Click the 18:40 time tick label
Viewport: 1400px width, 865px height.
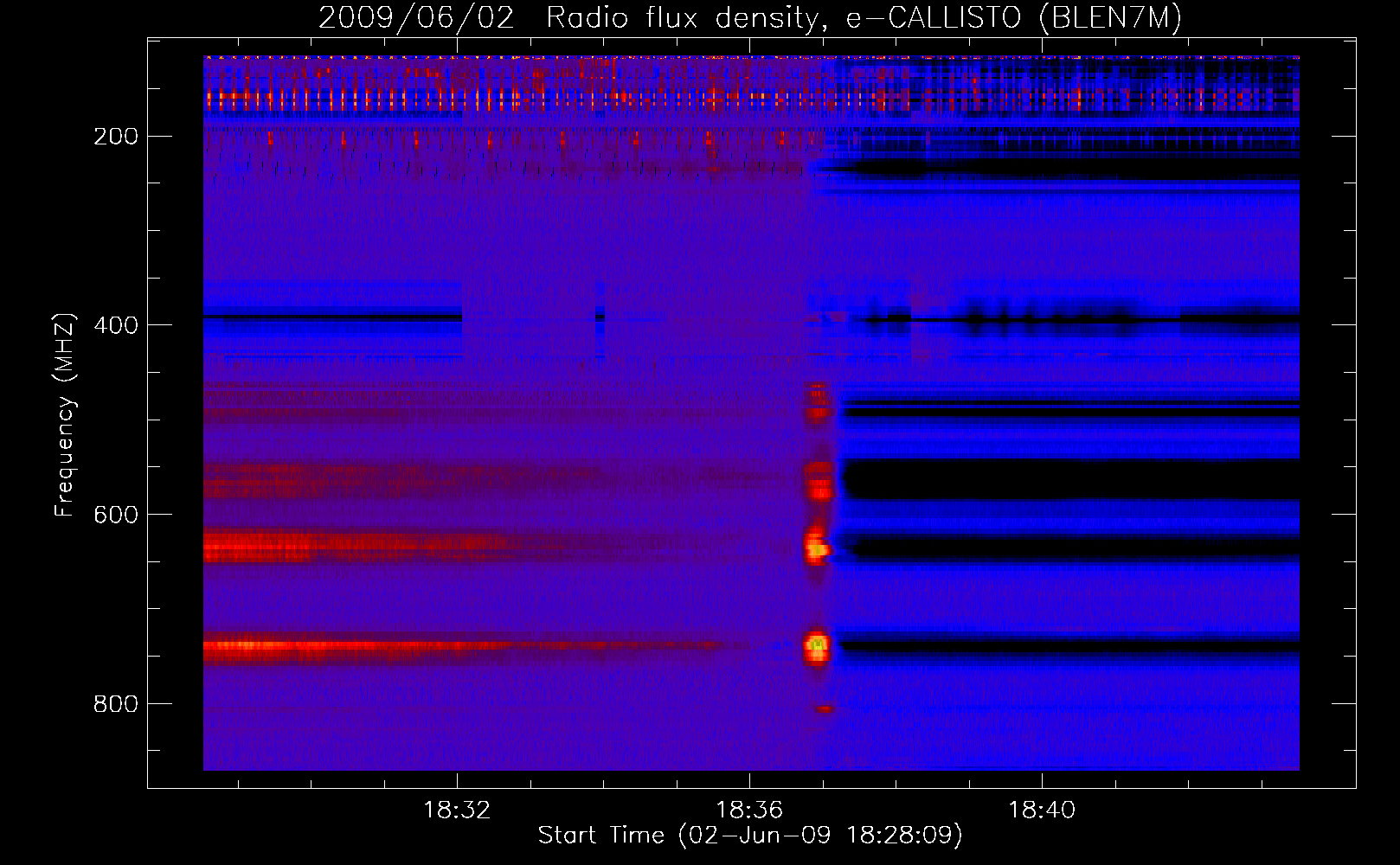tap(1042, 811)
